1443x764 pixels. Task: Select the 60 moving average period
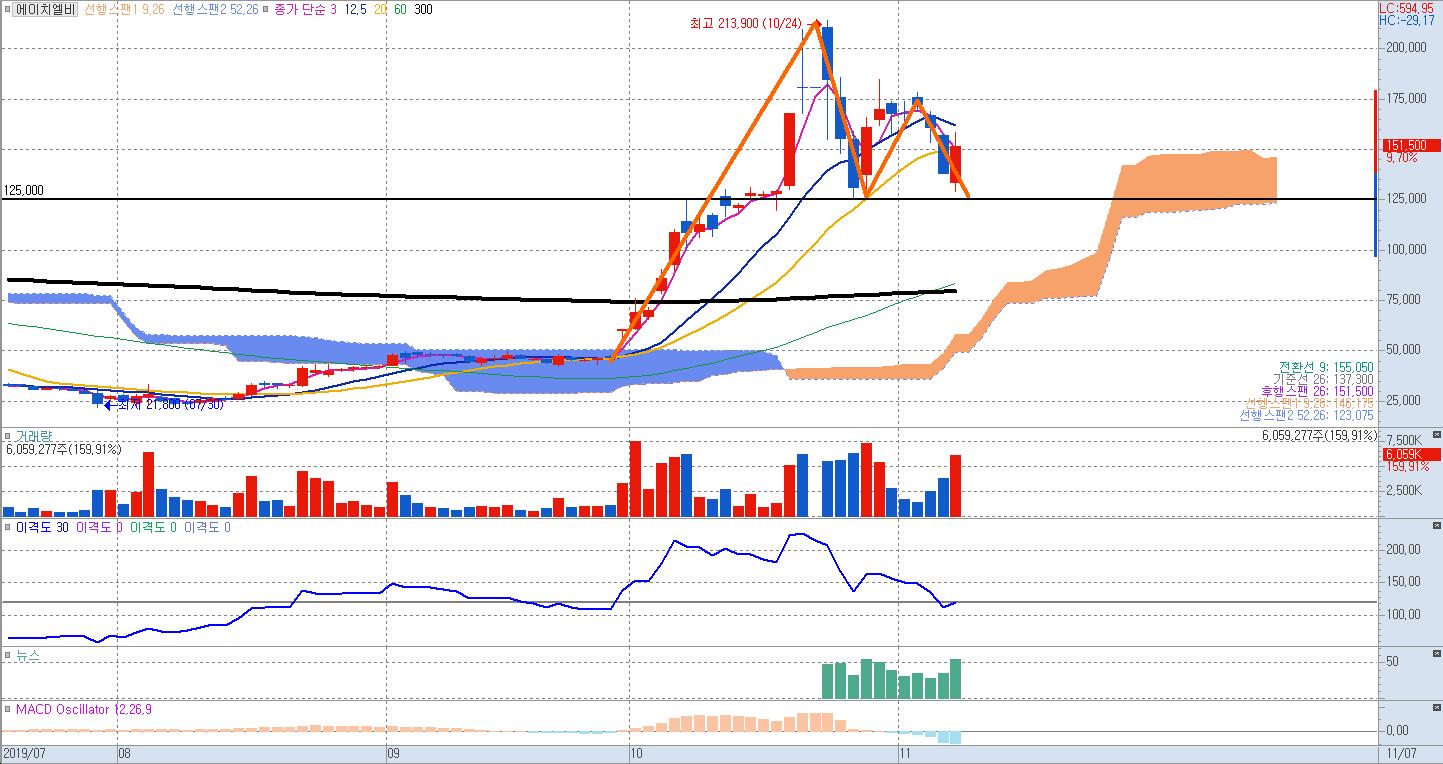(x=400, y=9)
